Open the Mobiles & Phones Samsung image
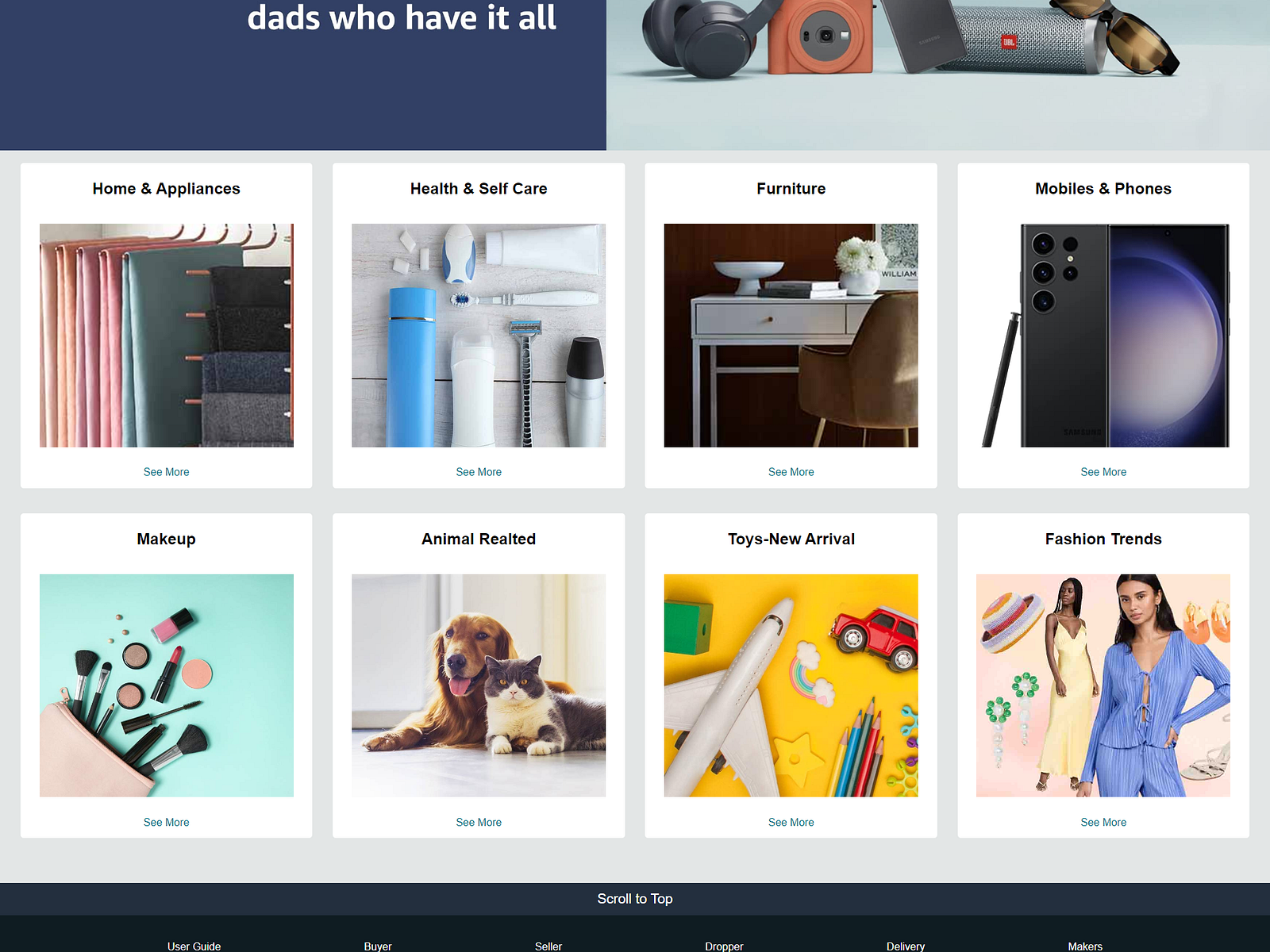The width and height of the screenshot is (1270, 952). coord(1103,336)
